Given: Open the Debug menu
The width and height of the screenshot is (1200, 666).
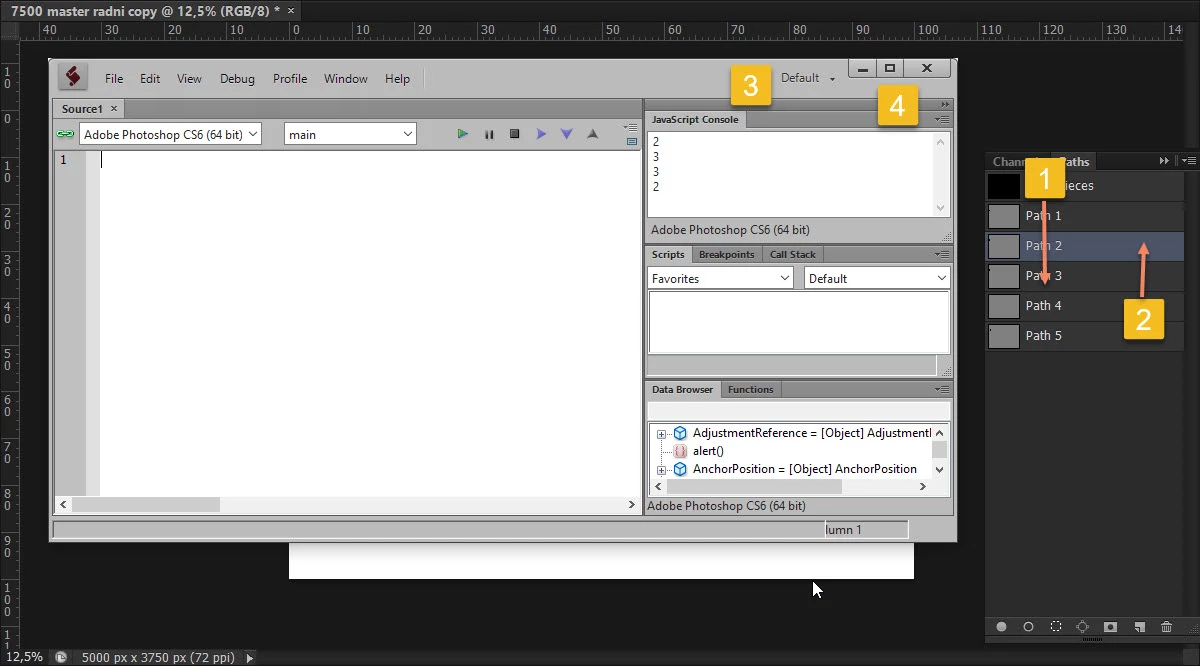Looking at the screenshot, I should click(237, 78).
